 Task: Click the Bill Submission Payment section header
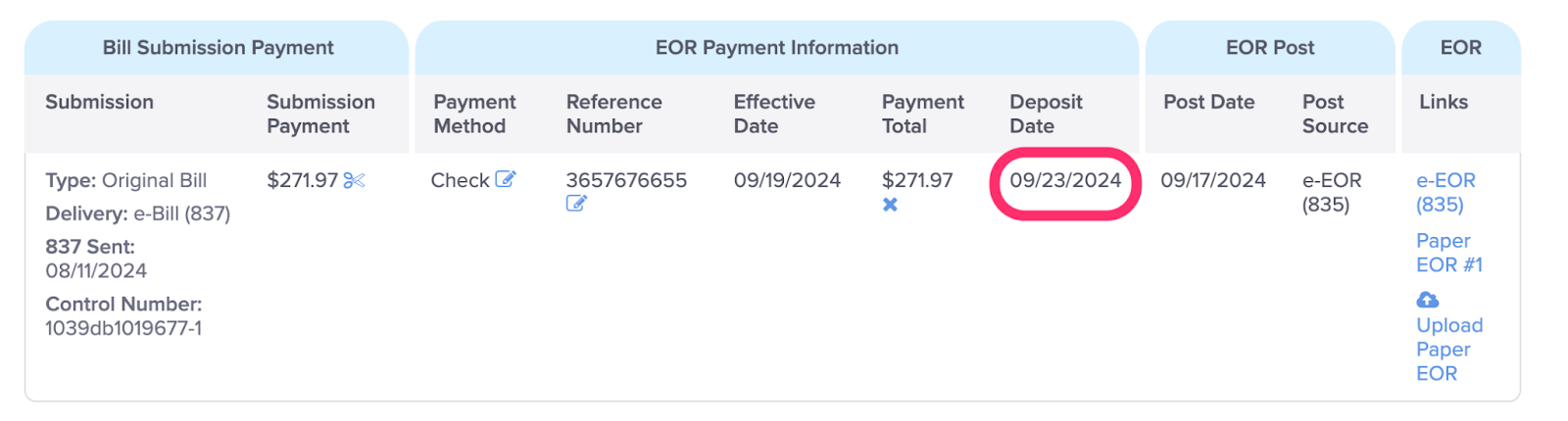coord(218,47)
